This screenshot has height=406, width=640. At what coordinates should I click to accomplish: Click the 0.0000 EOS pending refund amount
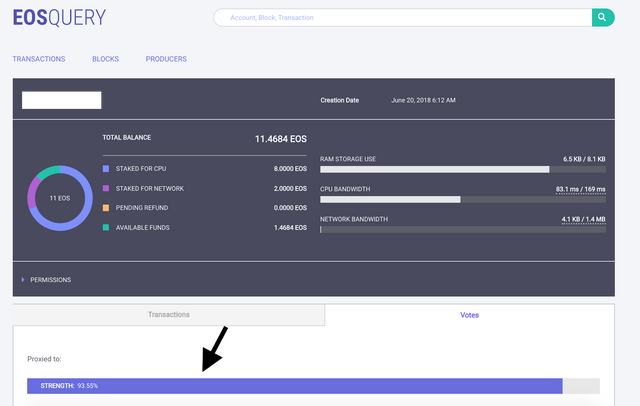click(290, 208)
